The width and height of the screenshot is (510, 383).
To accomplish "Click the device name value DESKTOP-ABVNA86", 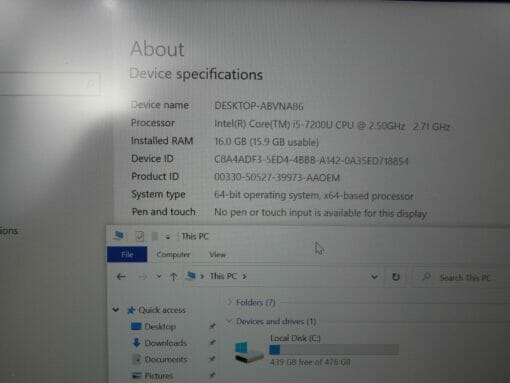I will pos(259,106).
